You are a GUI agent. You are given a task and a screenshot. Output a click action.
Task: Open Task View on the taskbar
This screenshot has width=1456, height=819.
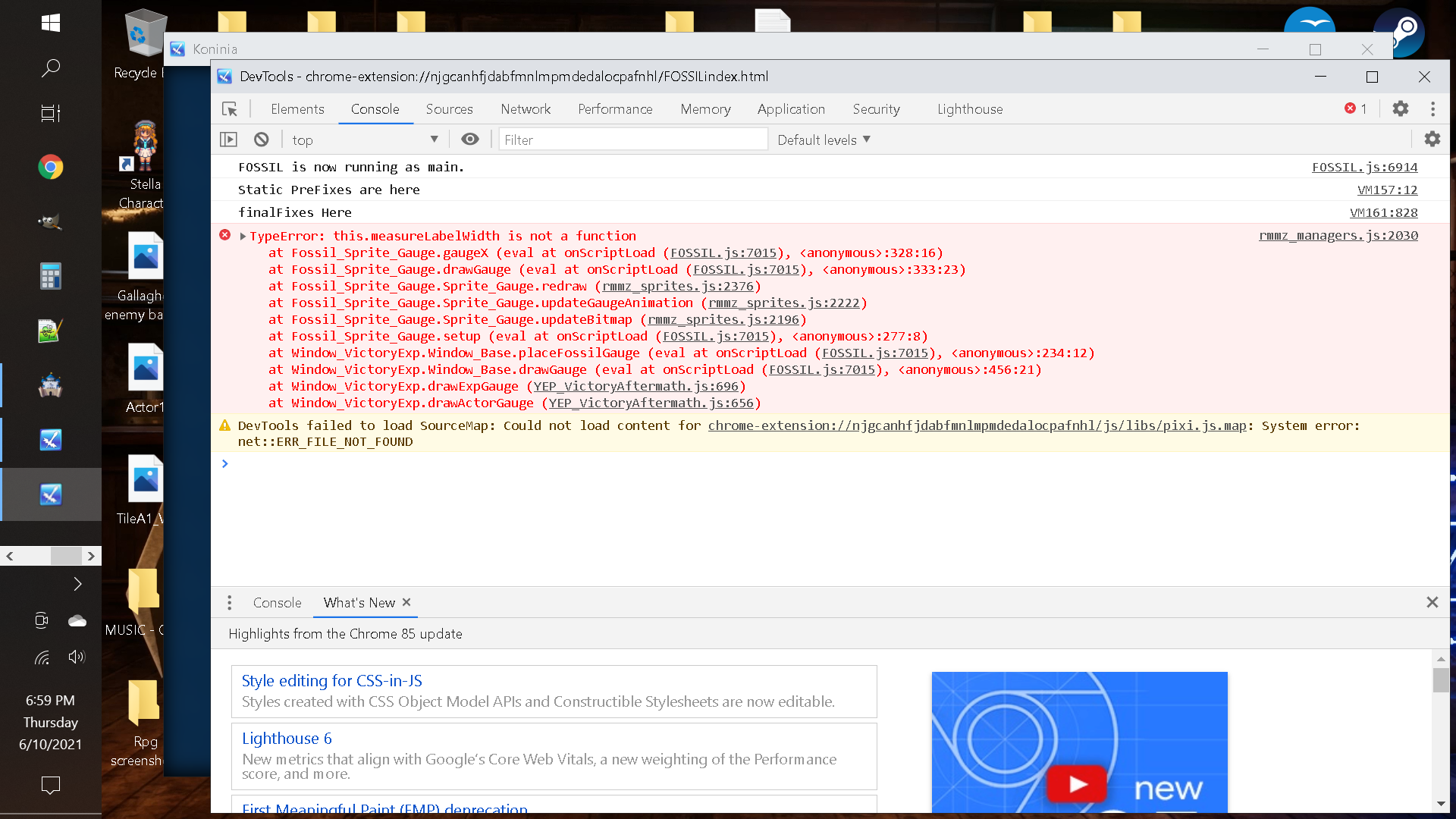[51, 114]
